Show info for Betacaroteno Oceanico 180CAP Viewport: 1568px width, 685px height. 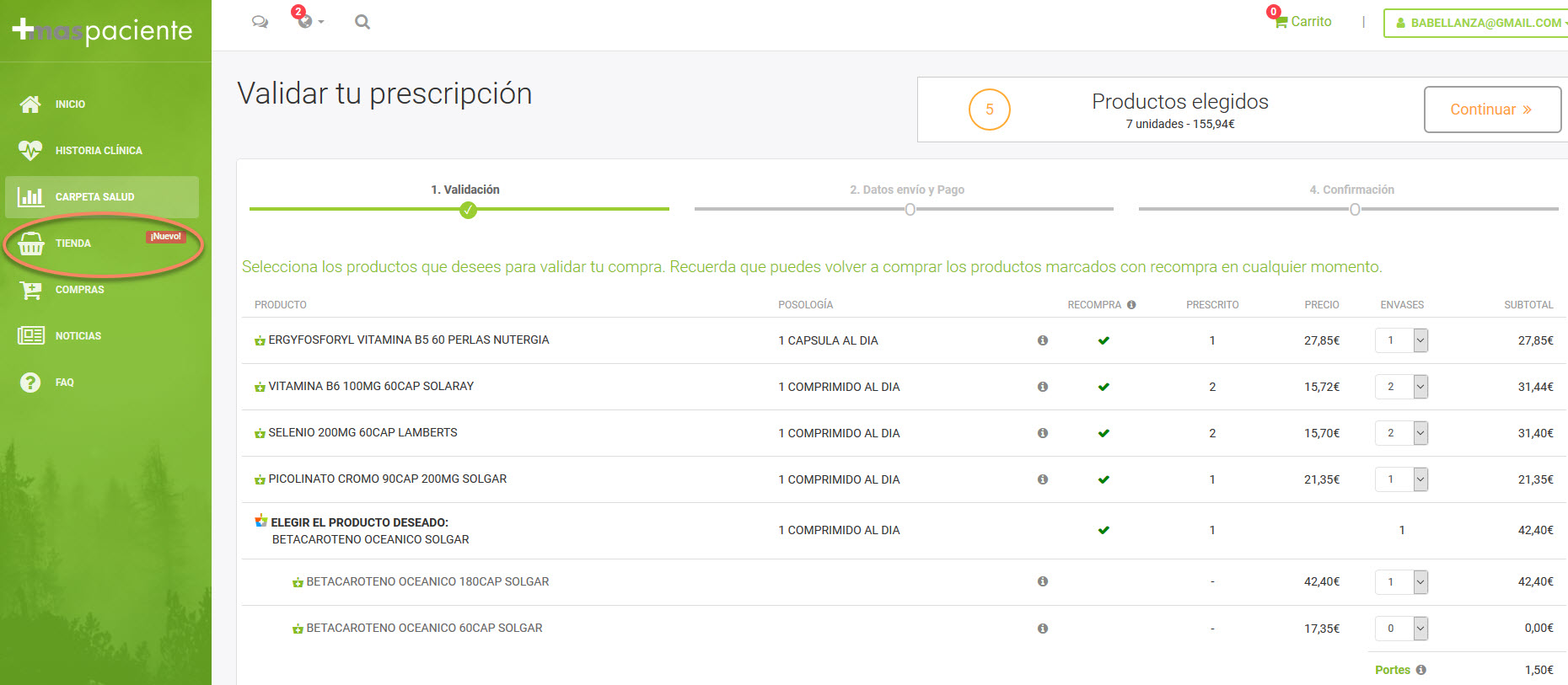[x=1043, y=581]
